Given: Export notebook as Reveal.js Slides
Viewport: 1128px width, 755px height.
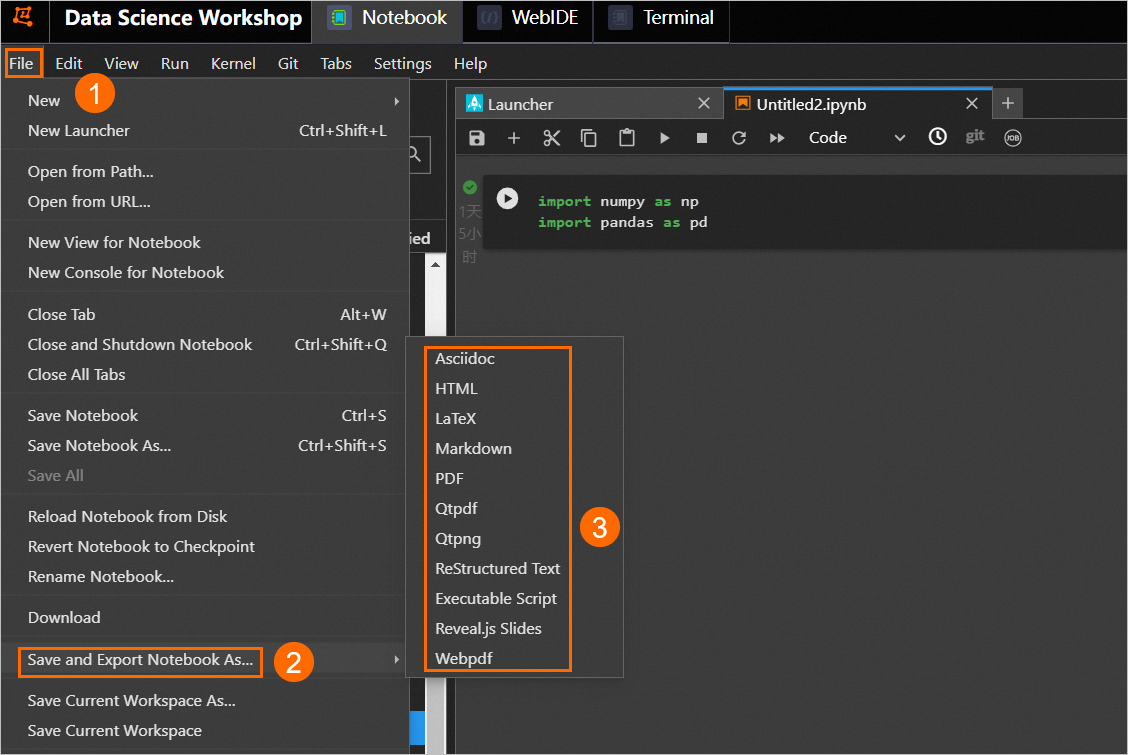Looking at the screenshot, I should [x=514, y=629].
